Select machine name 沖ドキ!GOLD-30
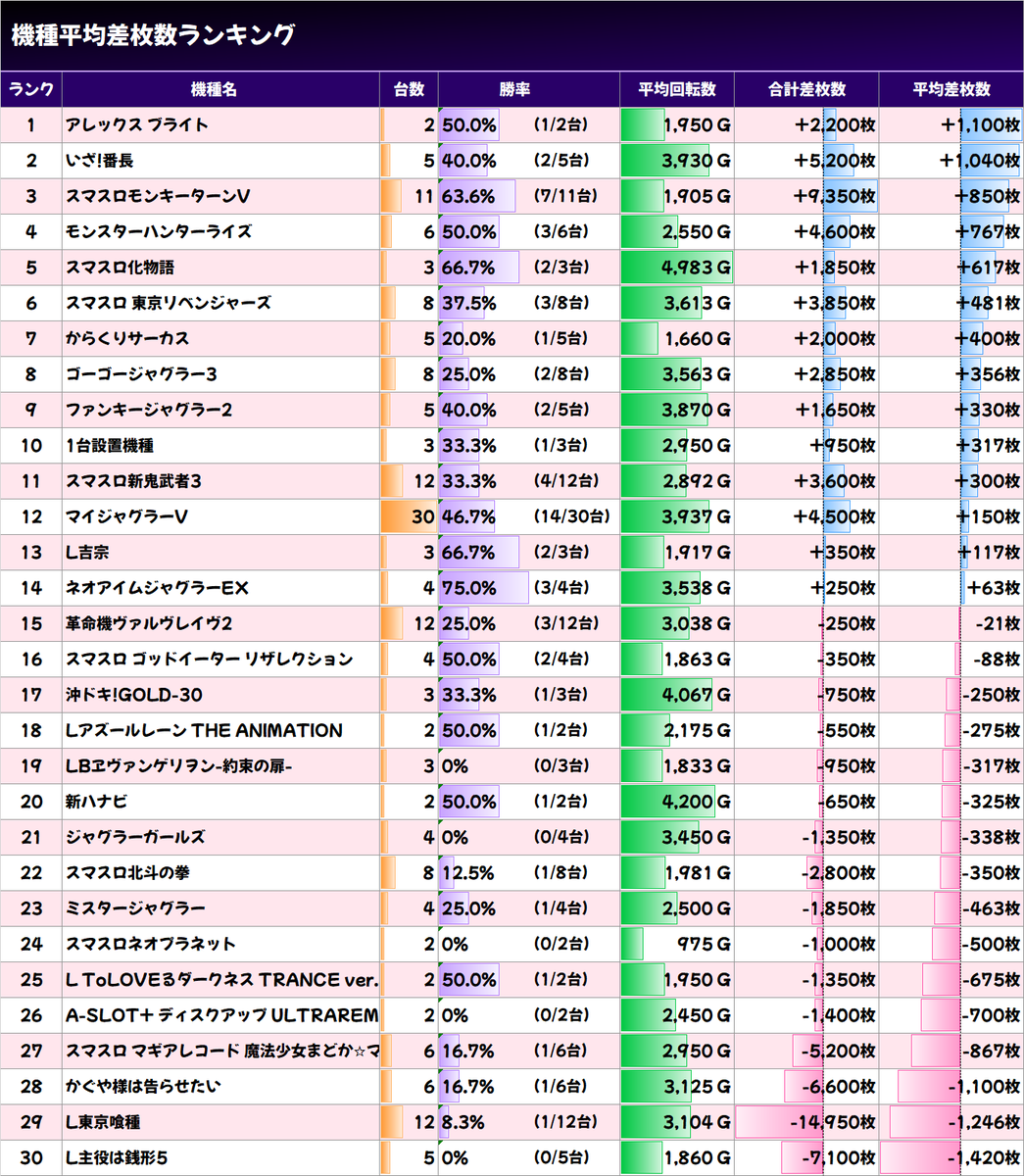The height and width of the screenshot is (1176, 1024). (x=134, y=695)
